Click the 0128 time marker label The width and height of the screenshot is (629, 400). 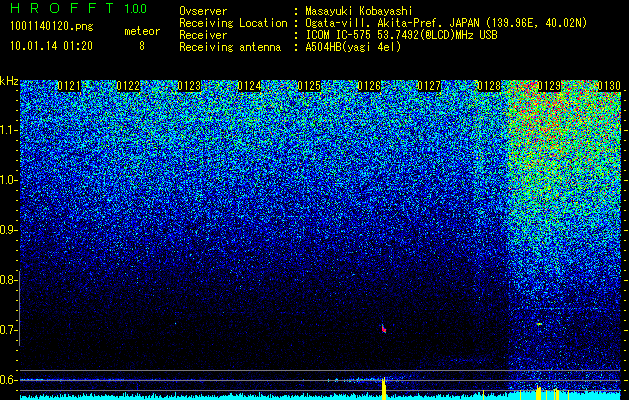point(489,86)
